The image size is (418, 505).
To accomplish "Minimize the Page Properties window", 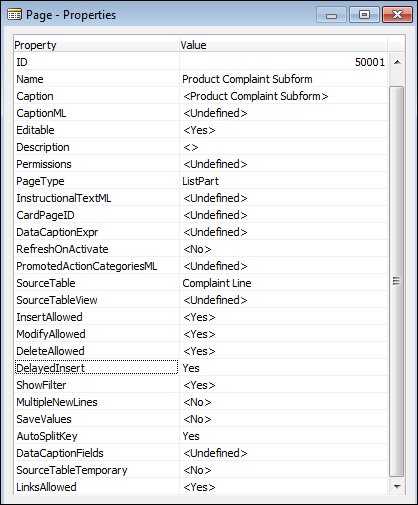I will 331,15.
